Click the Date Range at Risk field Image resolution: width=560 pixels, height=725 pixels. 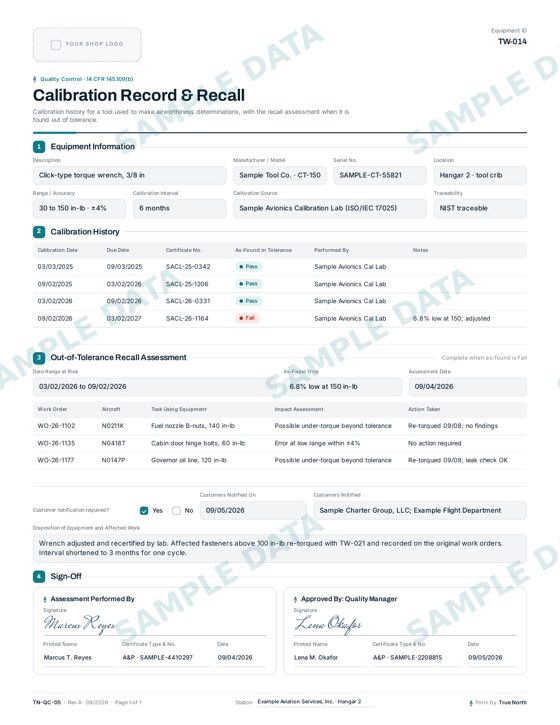coord(154,387)
